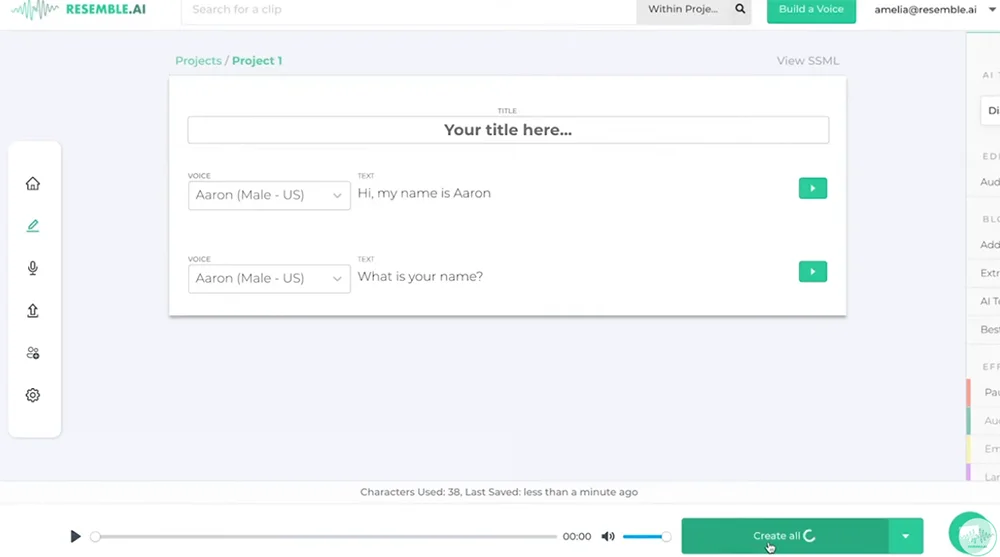Click the View SSML link

808,61
